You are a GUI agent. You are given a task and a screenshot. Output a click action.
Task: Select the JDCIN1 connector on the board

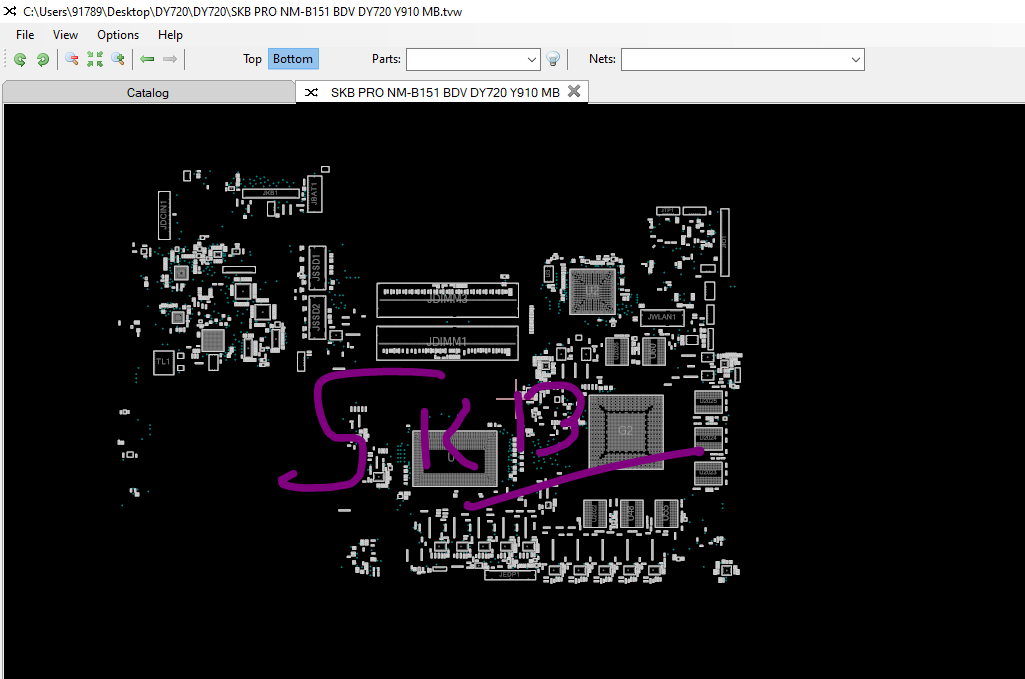click(164, 215)
